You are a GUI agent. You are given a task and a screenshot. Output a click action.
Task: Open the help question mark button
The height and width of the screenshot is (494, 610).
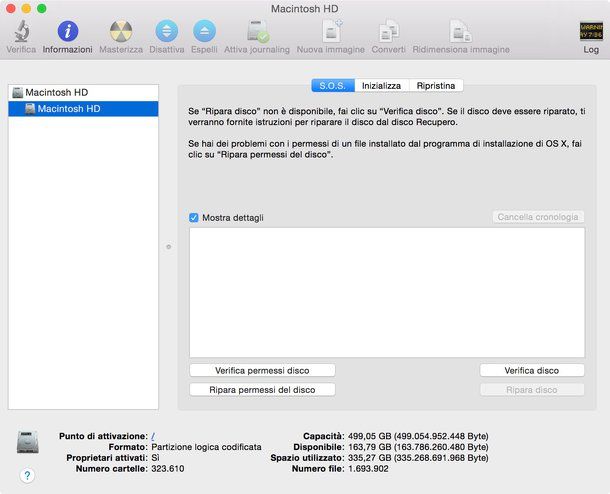pos(27,475)
